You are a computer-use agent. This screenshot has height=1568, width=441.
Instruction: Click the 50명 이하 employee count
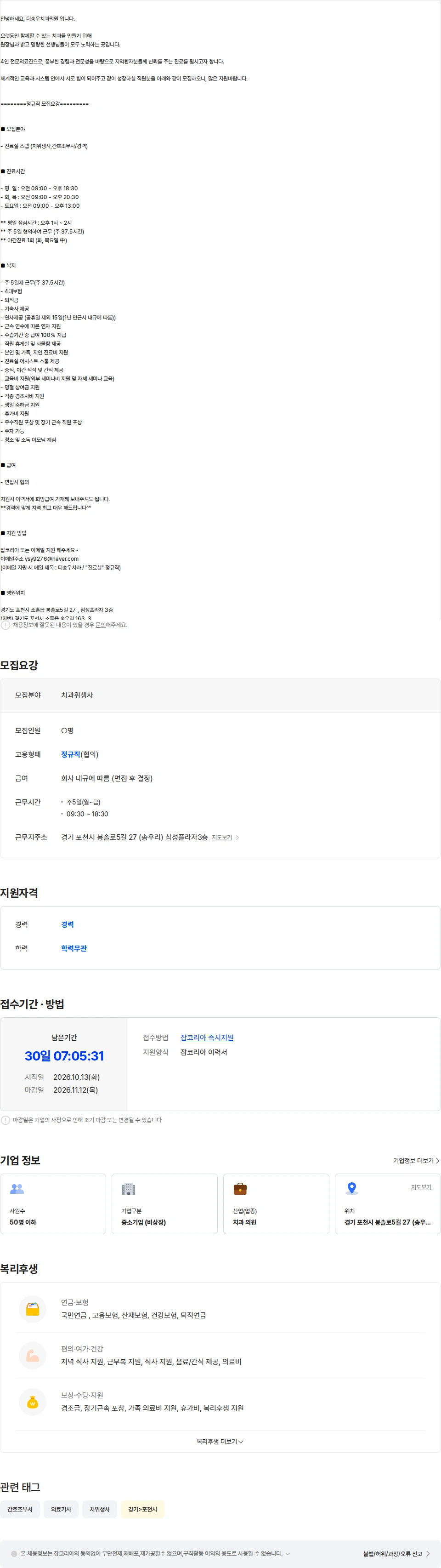coord(23,1222)
